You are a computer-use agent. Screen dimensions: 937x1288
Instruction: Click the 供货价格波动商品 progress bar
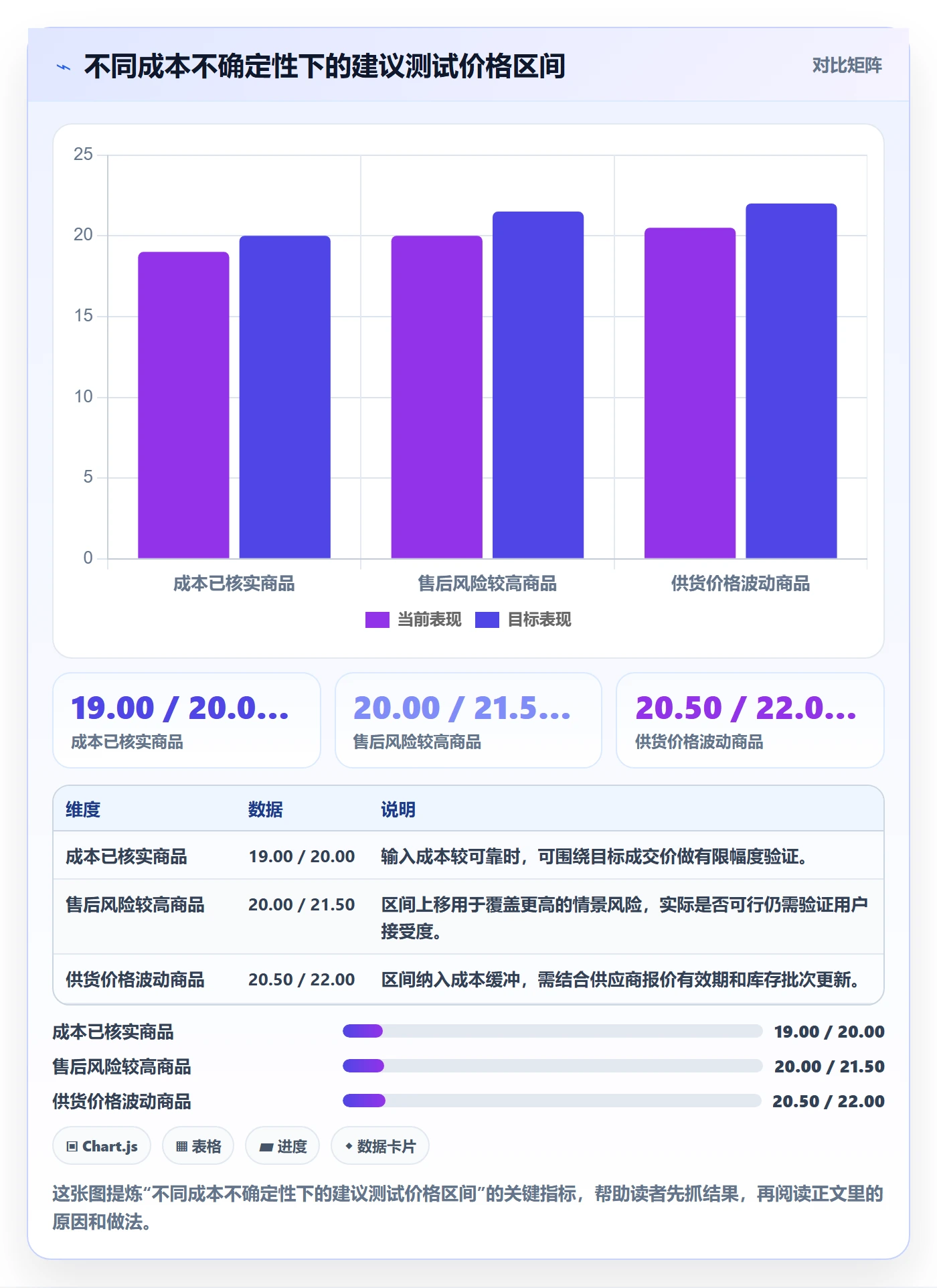552,1101
